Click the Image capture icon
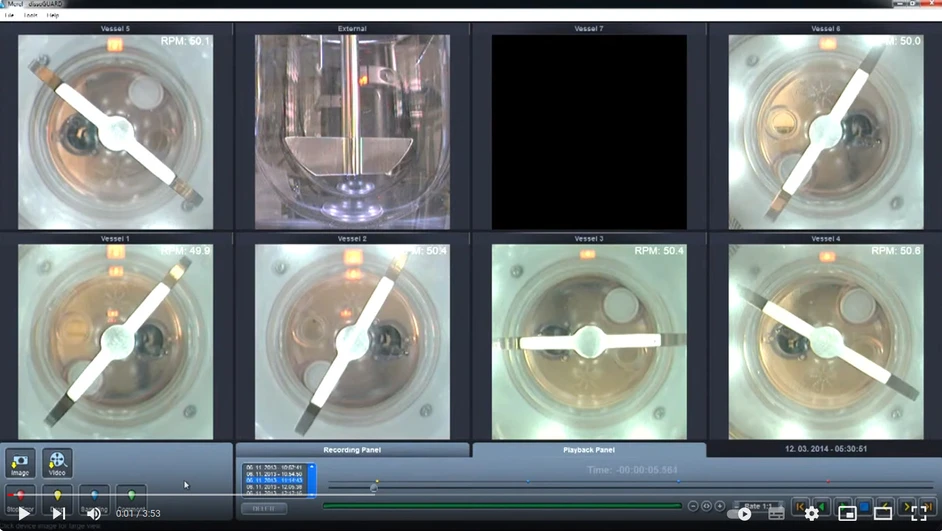Screen dimensions: 942x531 pyautogui.click(x=20, y=463)
